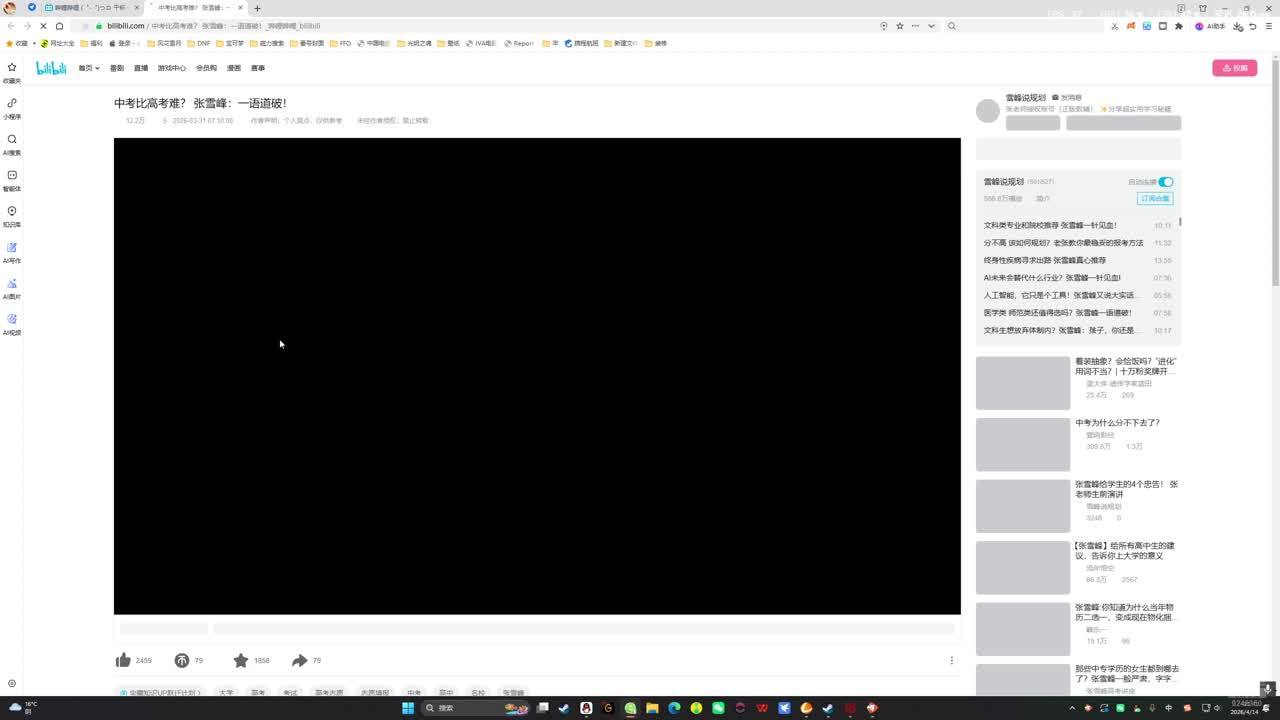Click the bilibili logo in header
1280x720 pixels.
tap(51, 68)
